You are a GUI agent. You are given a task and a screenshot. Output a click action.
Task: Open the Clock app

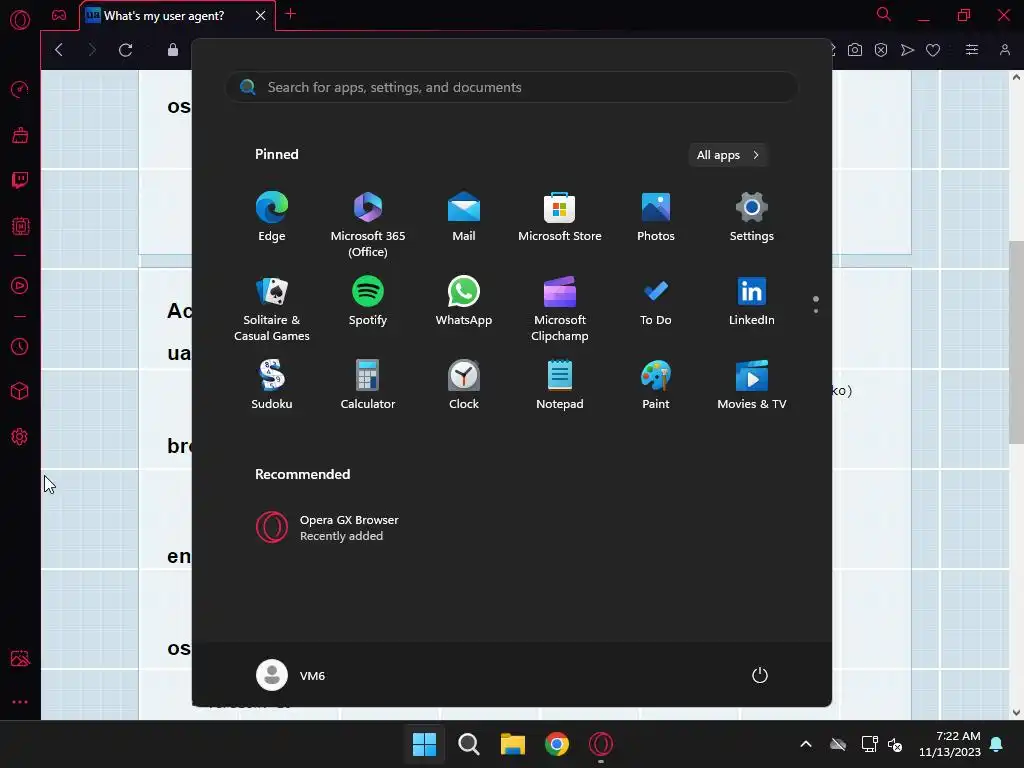pyautogui.click(x=464, y=385)
